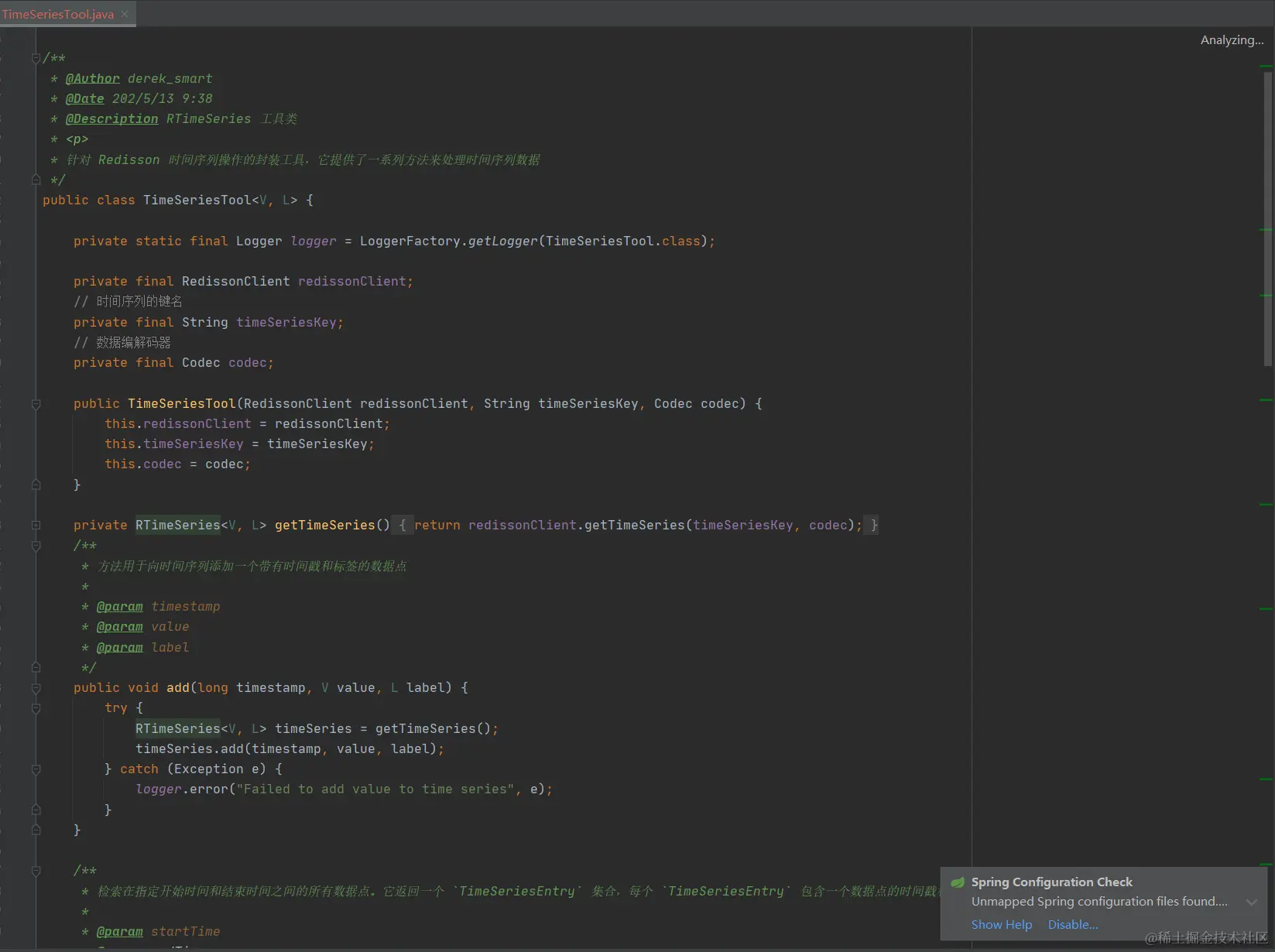Click this.redissonClient assignment line
1275x952 pixels.
[x=248, y=424]
